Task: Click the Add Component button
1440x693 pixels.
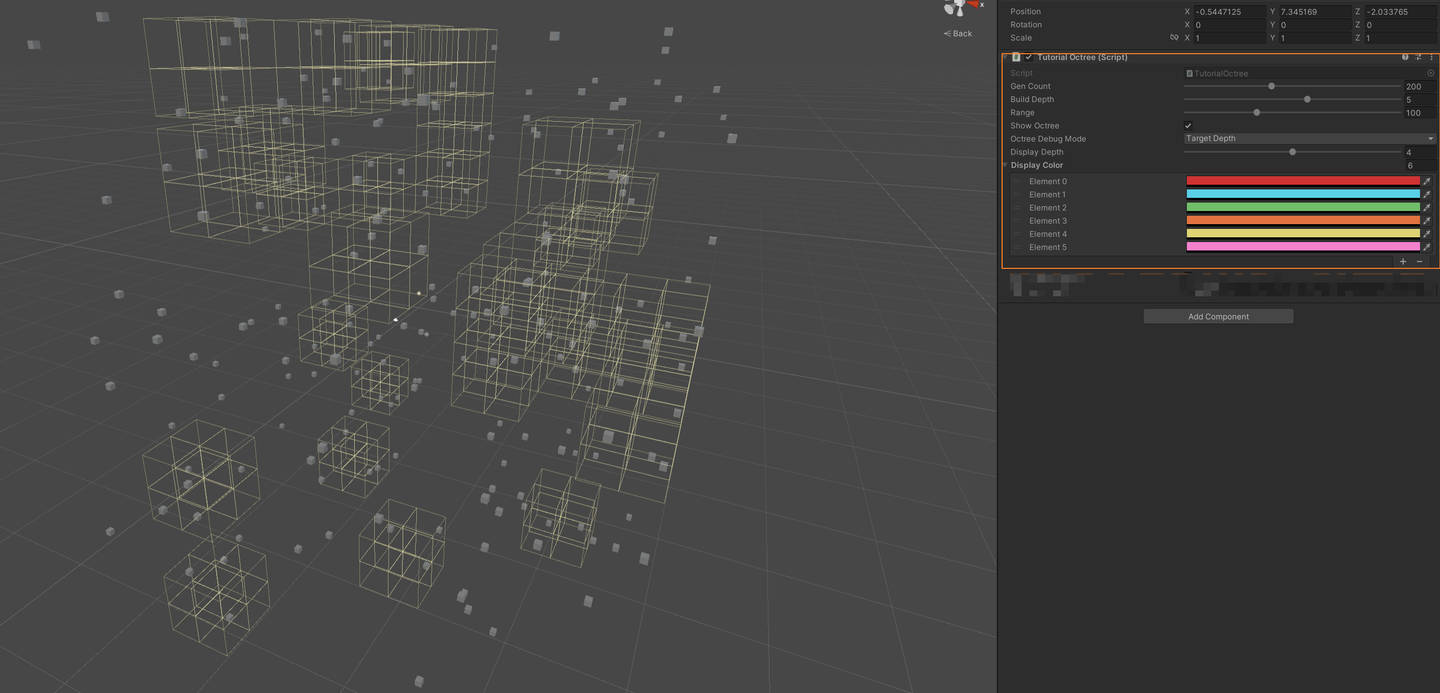Action: (1218, 316)
